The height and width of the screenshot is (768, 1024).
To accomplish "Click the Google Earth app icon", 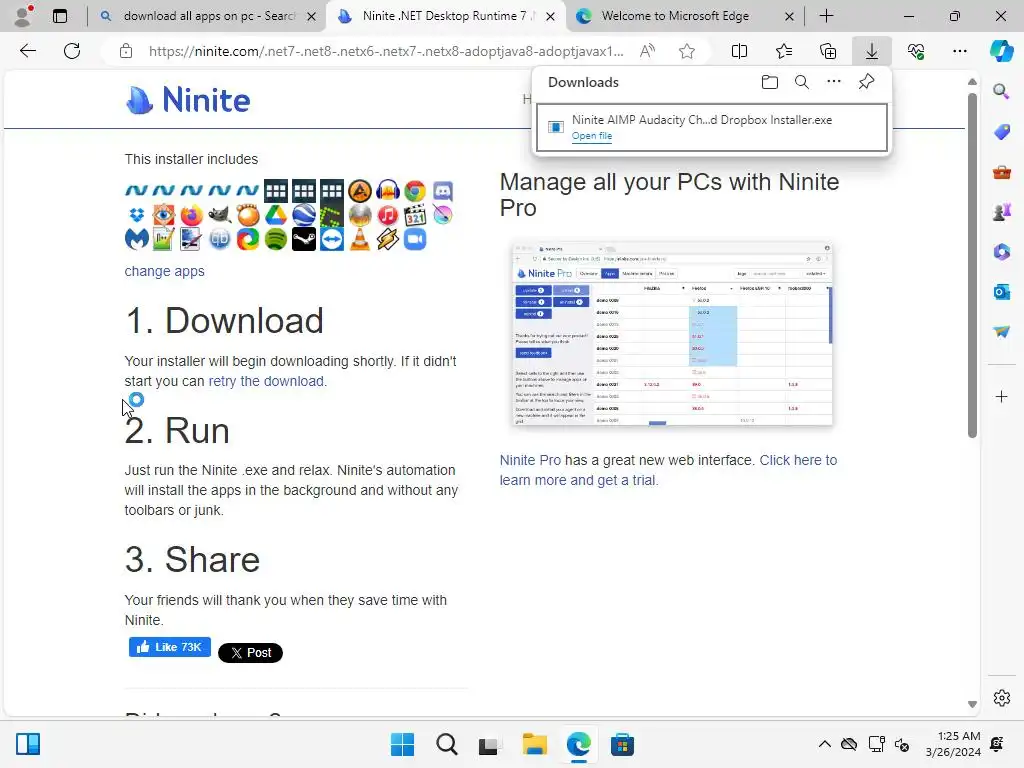I will coord(304,215).
